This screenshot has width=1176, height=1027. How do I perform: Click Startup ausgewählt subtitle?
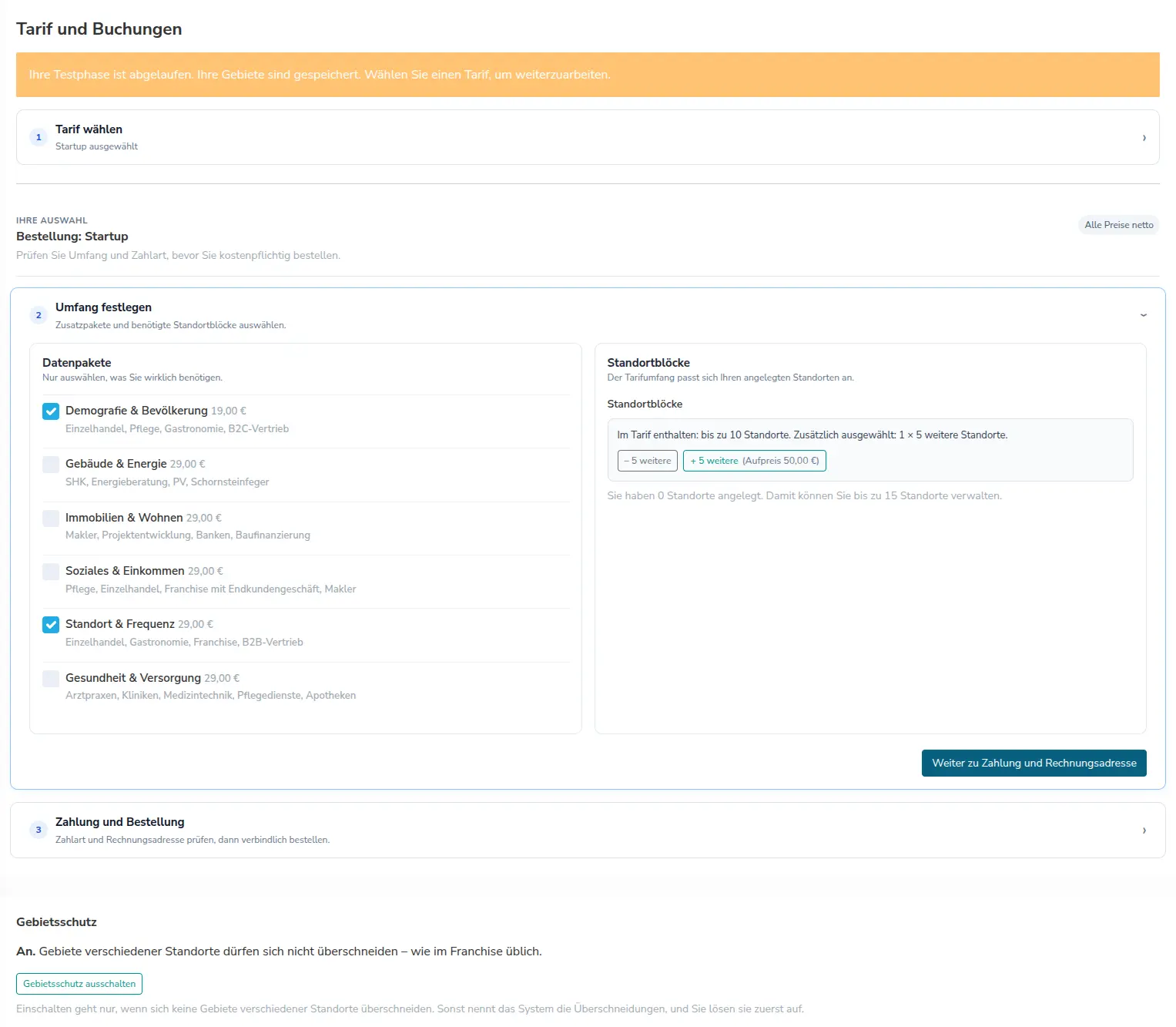(x=96, y=146)
